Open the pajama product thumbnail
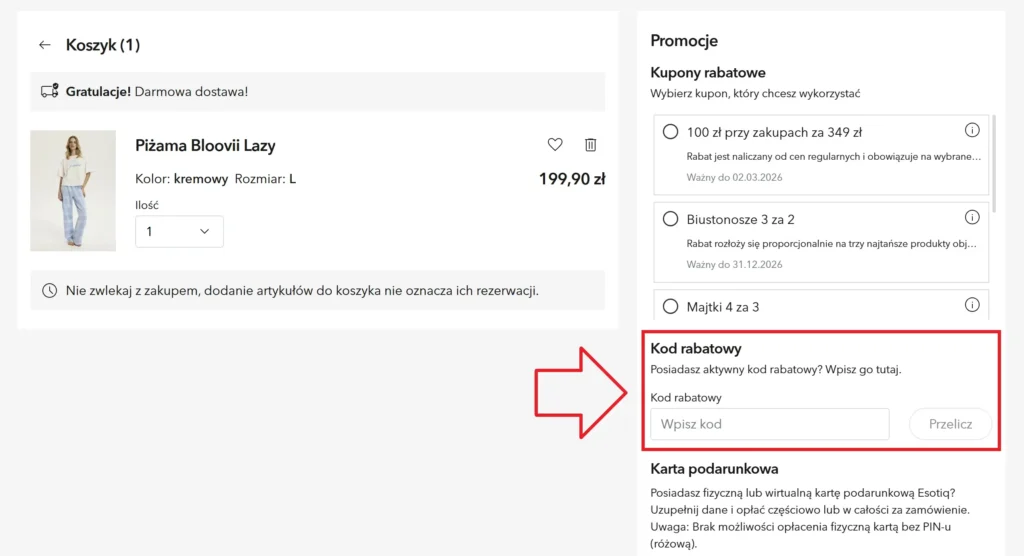Screen dimensions: 1024x556 tap(73, 191)
